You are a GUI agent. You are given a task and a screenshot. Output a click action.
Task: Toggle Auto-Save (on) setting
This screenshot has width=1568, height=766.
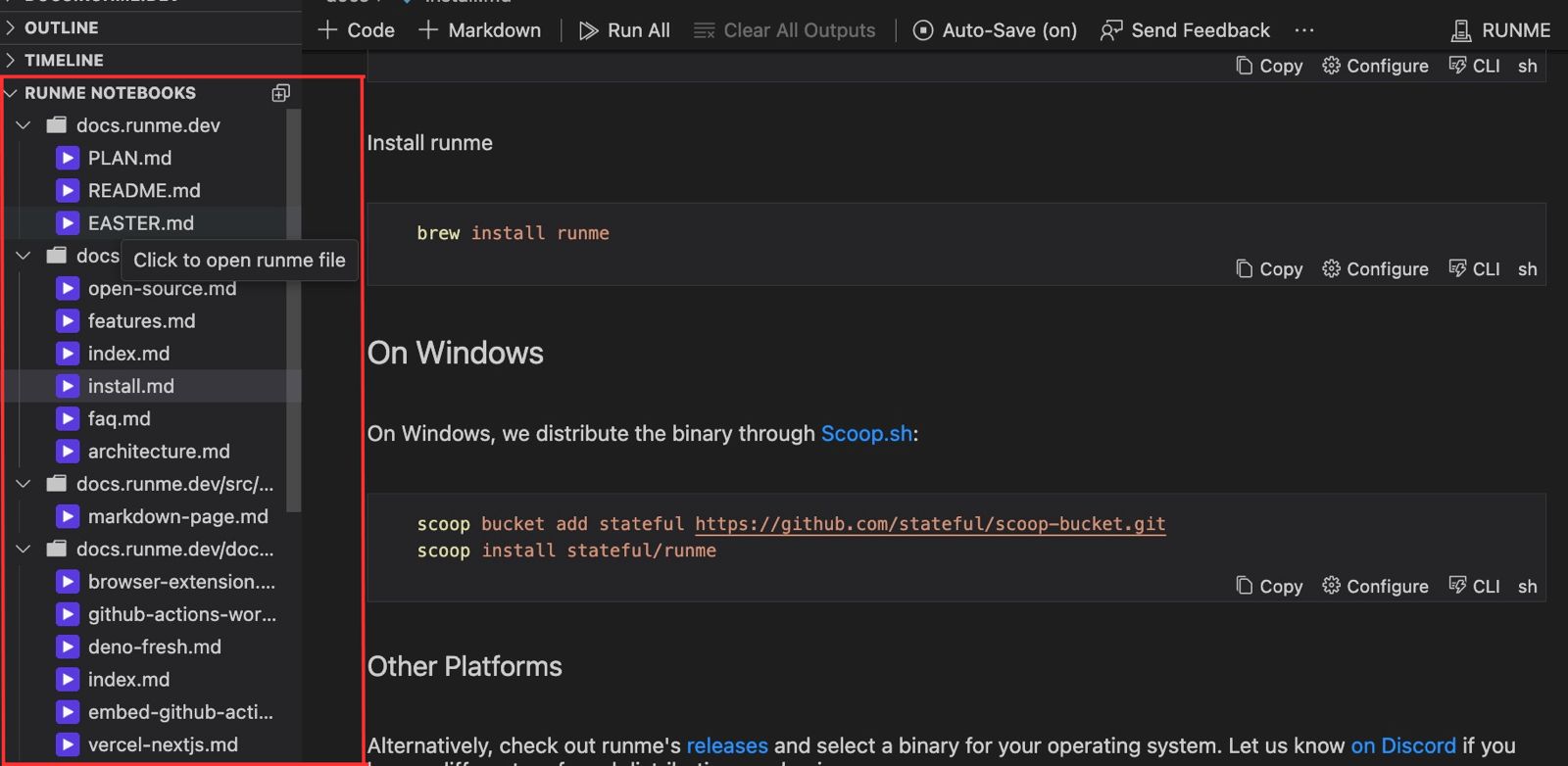point(995,30)
